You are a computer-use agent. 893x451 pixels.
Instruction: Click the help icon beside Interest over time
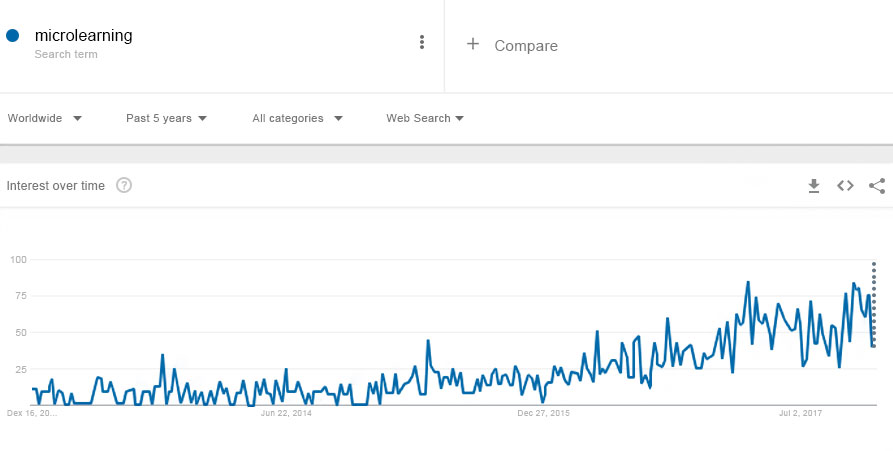click(124, 185)
